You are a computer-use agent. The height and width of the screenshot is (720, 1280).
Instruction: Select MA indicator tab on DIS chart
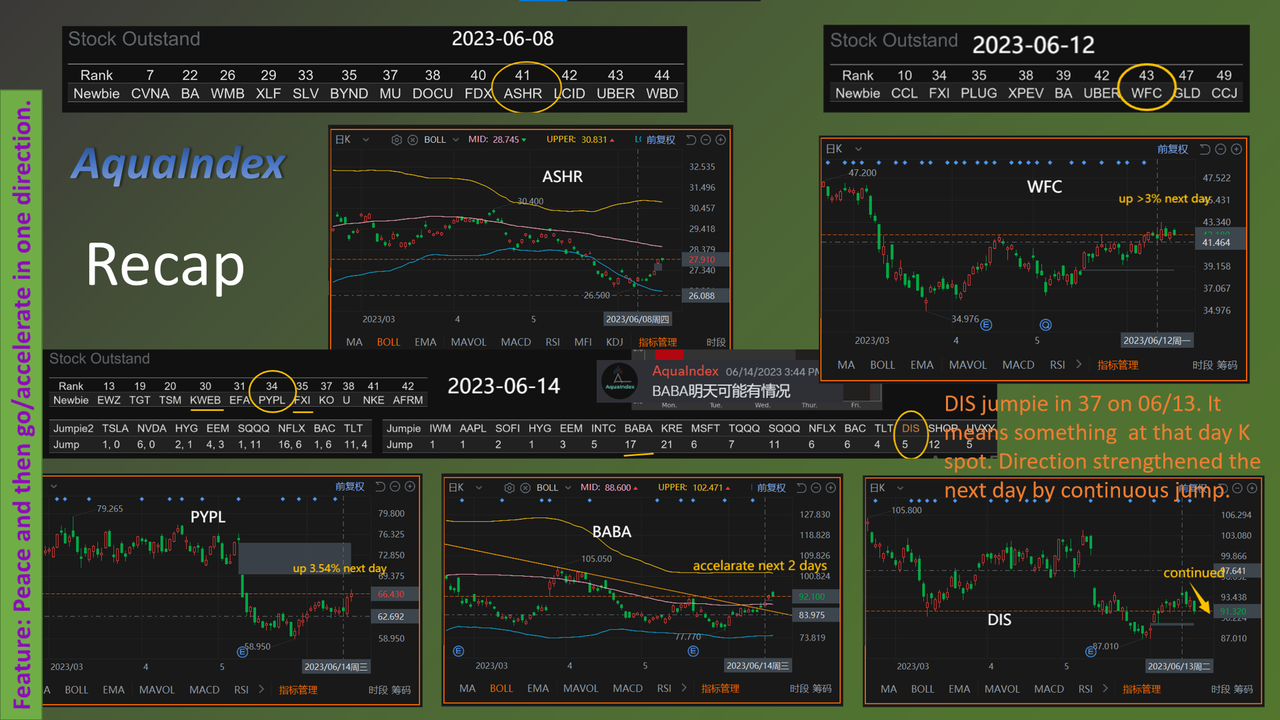click(x=888, y=689)
